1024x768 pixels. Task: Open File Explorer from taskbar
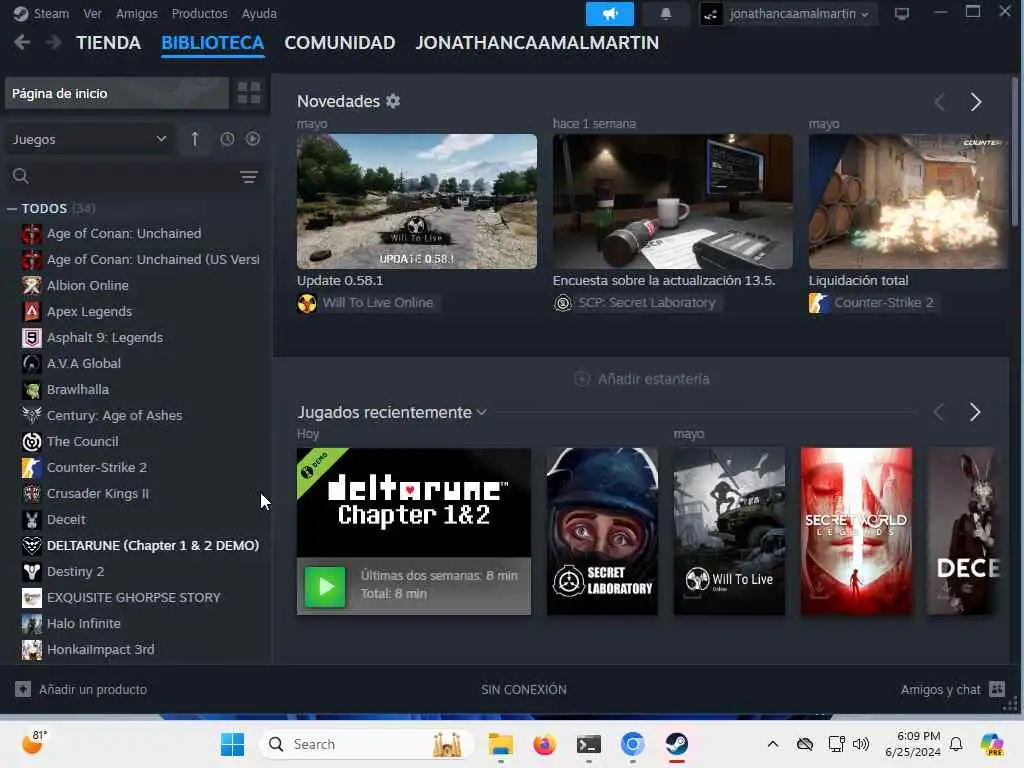500,744
